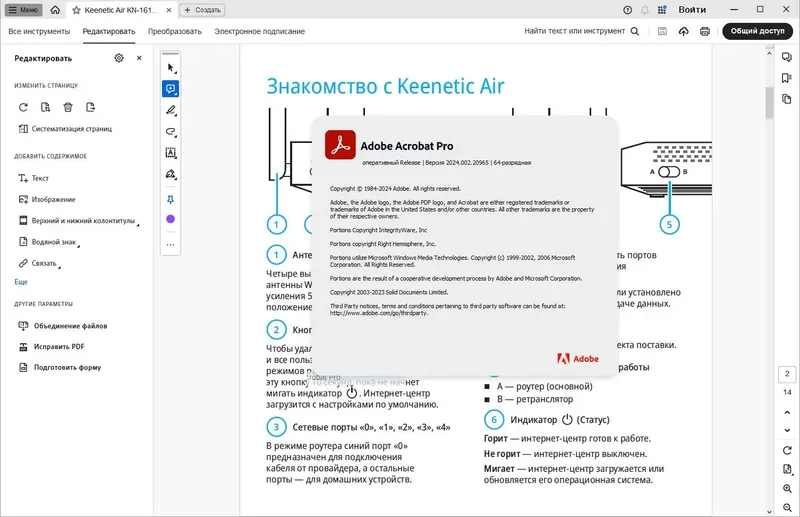Image resolution: width=800 pixels, height=517 pixels.
Task: Star the Keenetic Air document tab
Action: pos(77,10)
